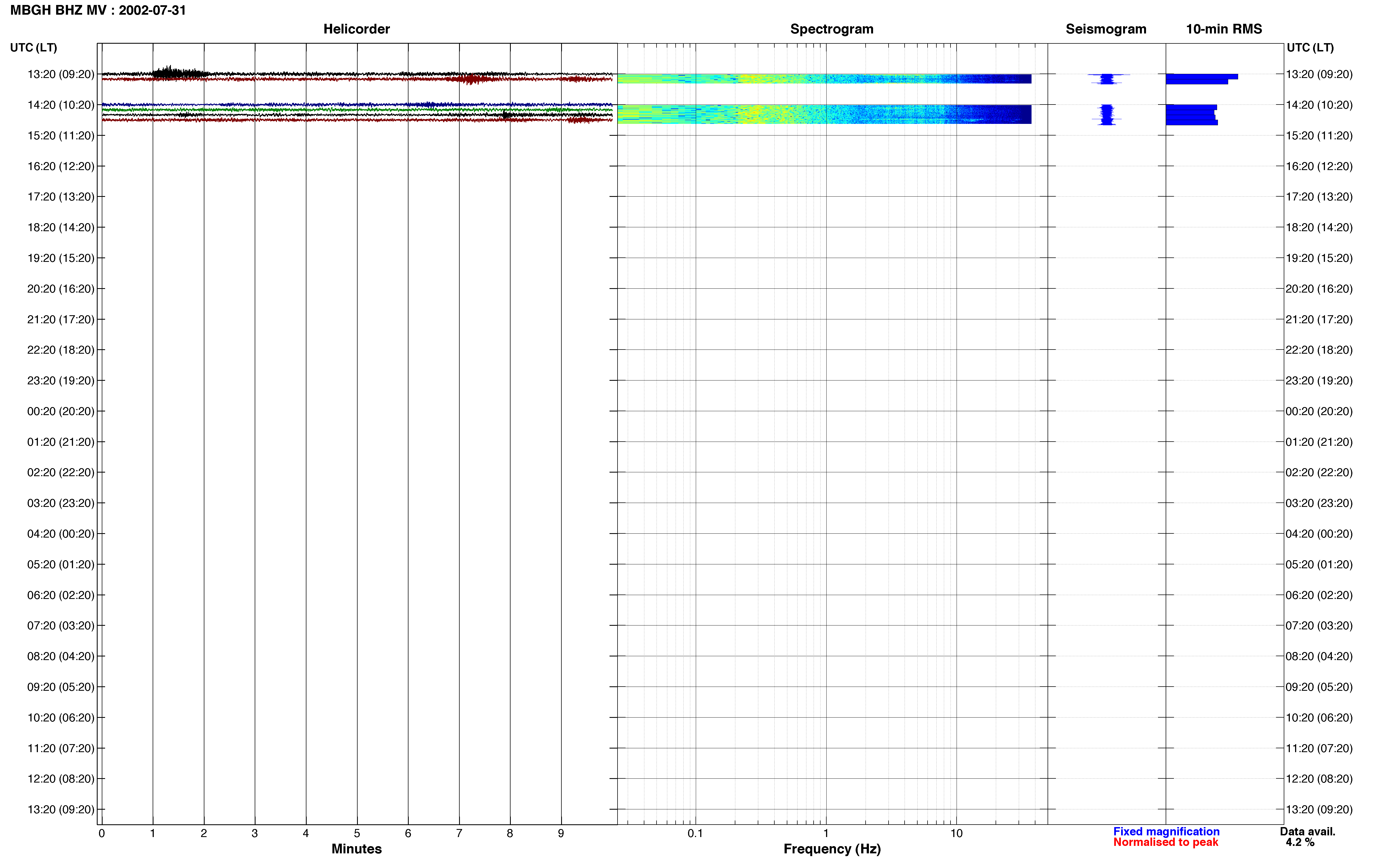
Task: Select left-axis time label 06:20 (02:20)
Action: click(x=61, y=595)
